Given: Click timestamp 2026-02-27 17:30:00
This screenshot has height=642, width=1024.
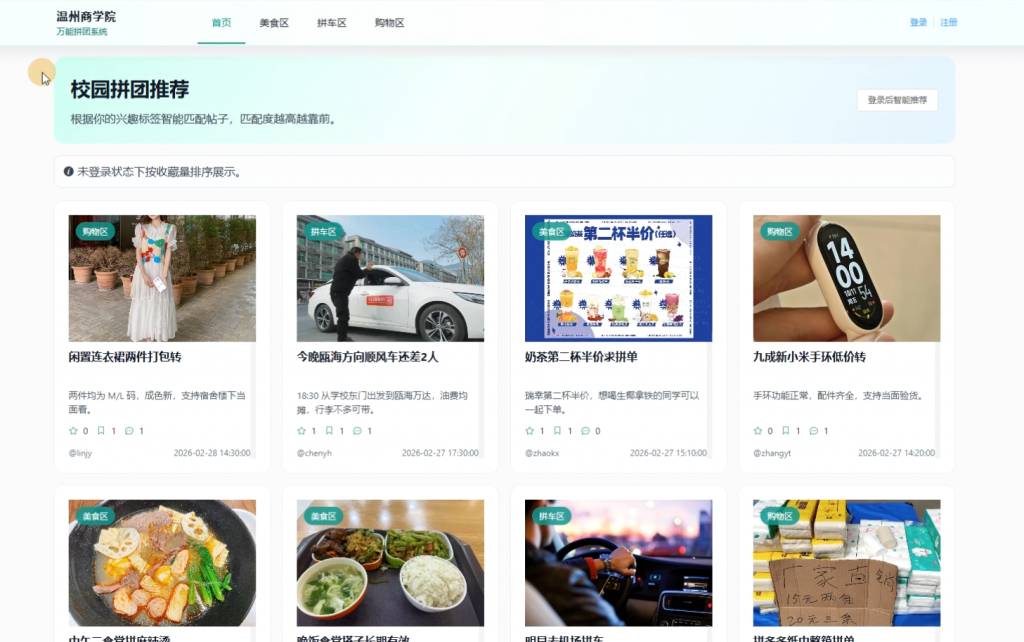Looking at the screenshot, I should 440,453.
